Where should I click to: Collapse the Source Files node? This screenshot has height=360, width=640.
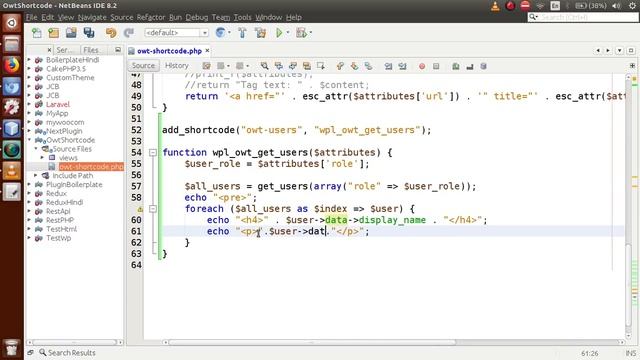(x=36, y=149)
